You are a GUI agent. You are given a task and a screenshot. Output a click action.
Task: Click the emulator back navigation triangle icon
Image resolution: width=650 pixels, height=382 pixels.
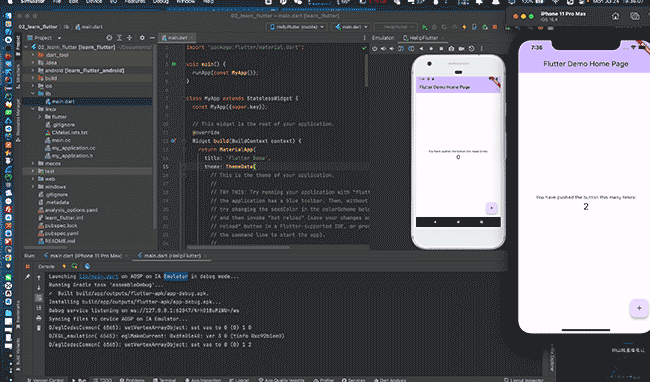pos(422,48)
